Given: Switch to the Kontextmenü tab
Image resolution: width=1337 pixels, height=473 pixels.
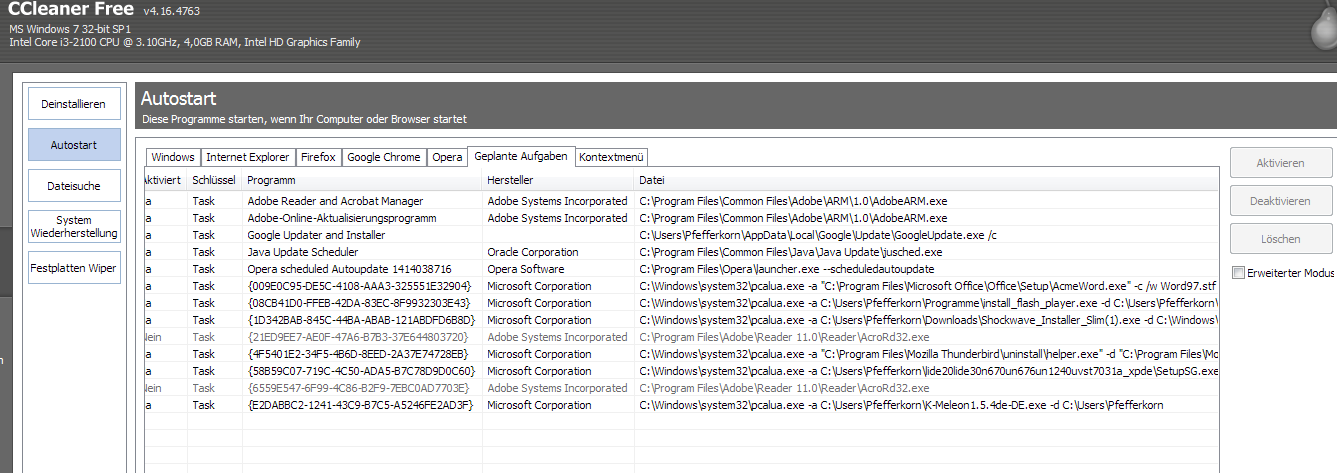Looking at the screenshot, I should pyautogui.click(x=612, y=157).
